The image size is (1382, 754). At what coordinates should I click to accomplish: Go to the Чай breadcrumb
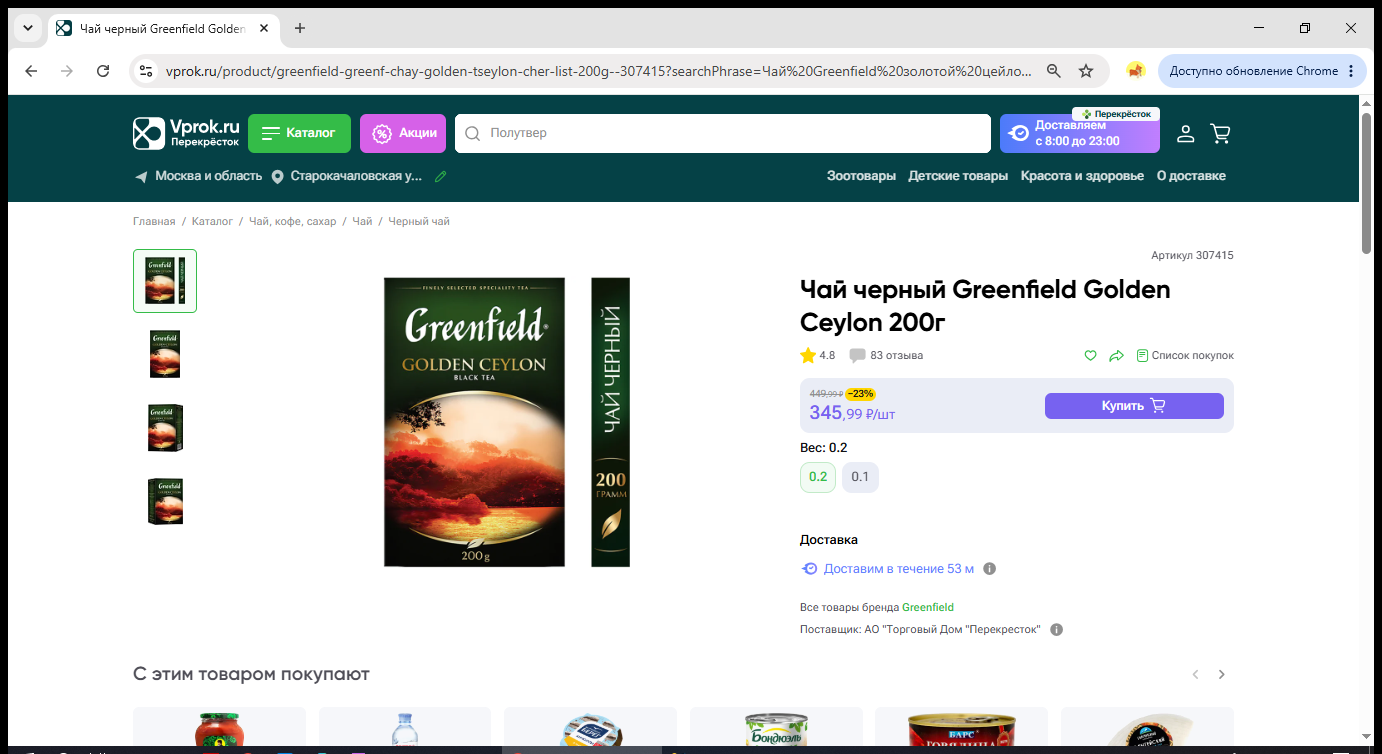[x=362, y=221]
